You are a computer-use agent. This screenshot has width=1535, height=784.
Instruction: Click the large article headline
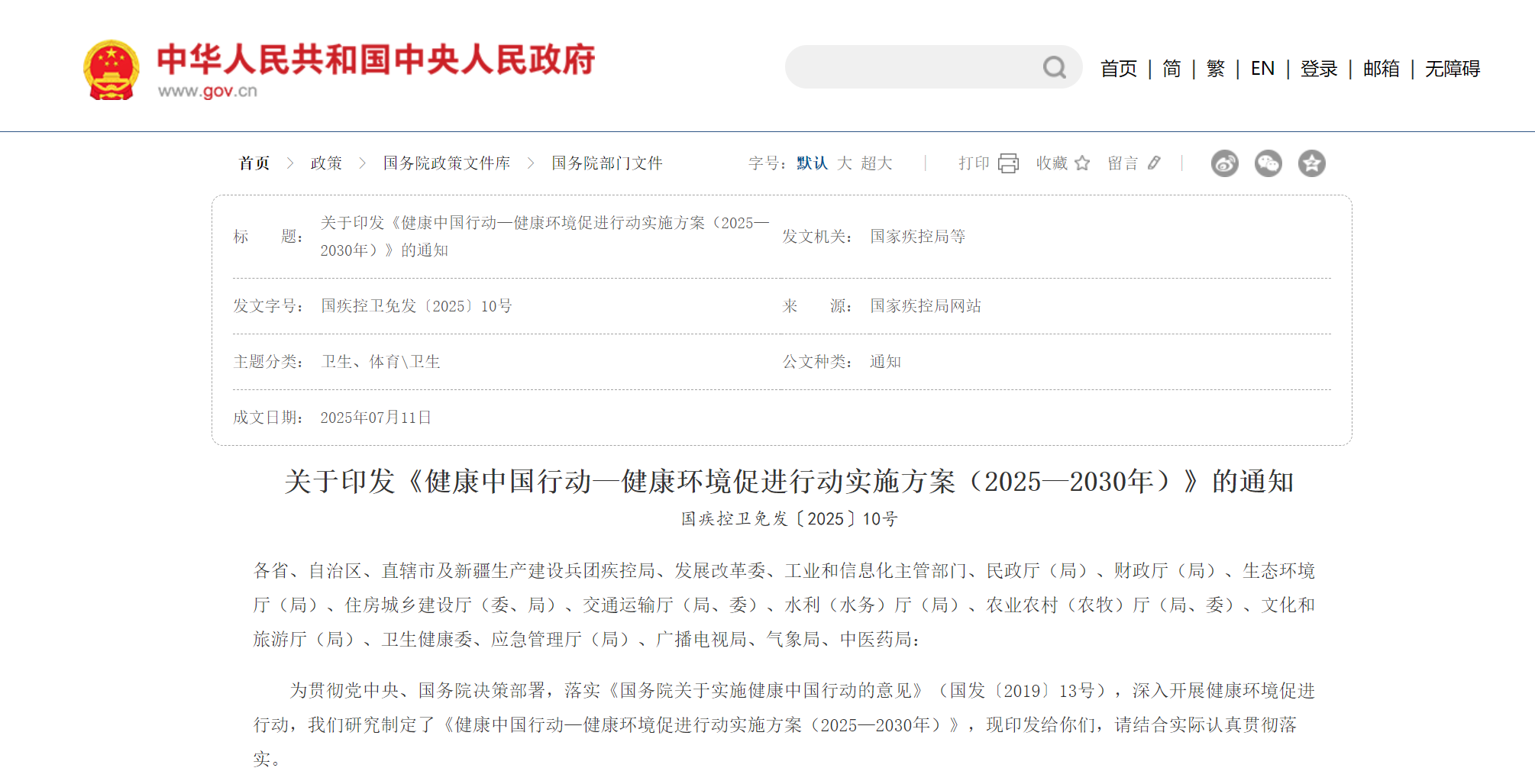coord(789,482)
